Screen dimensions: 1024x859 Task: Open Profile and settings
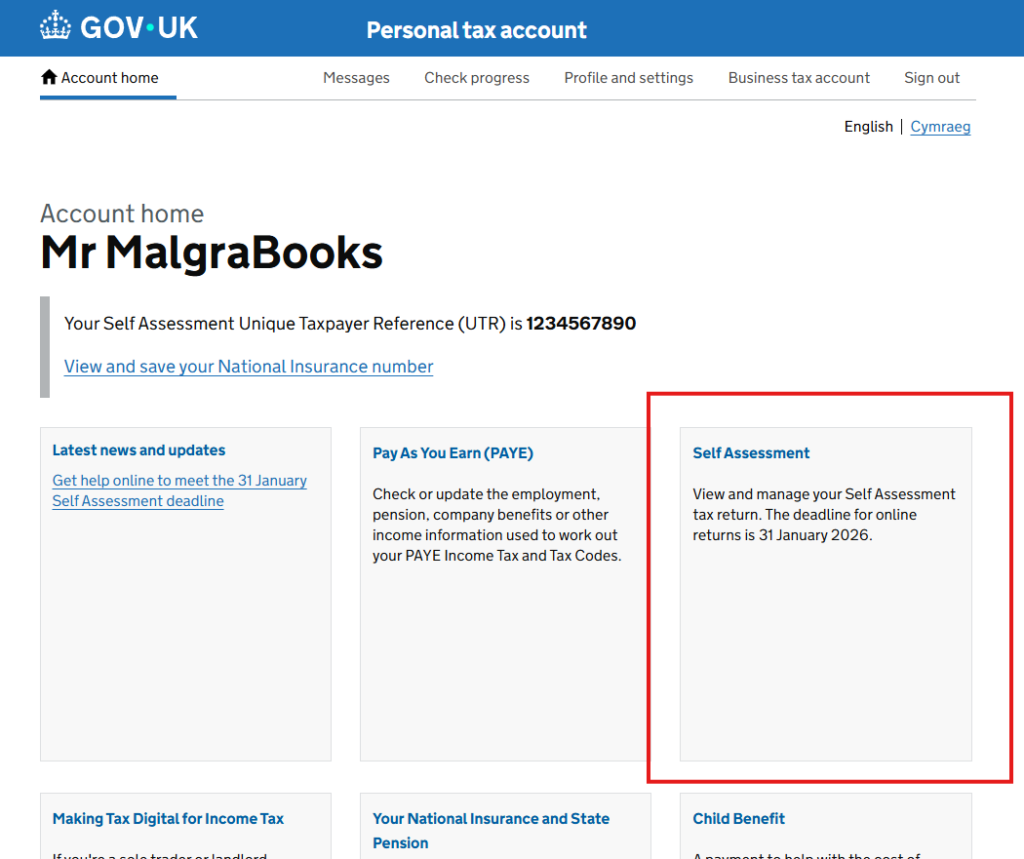tap(628, 78)
